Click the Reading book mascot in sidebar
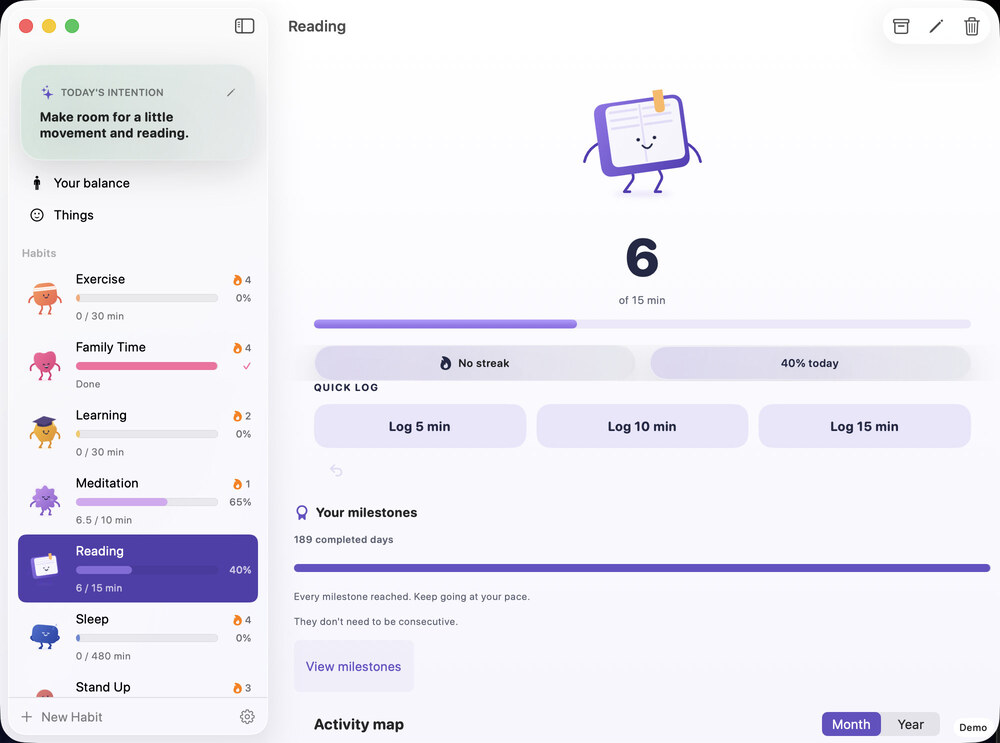 tap(45, 565)
